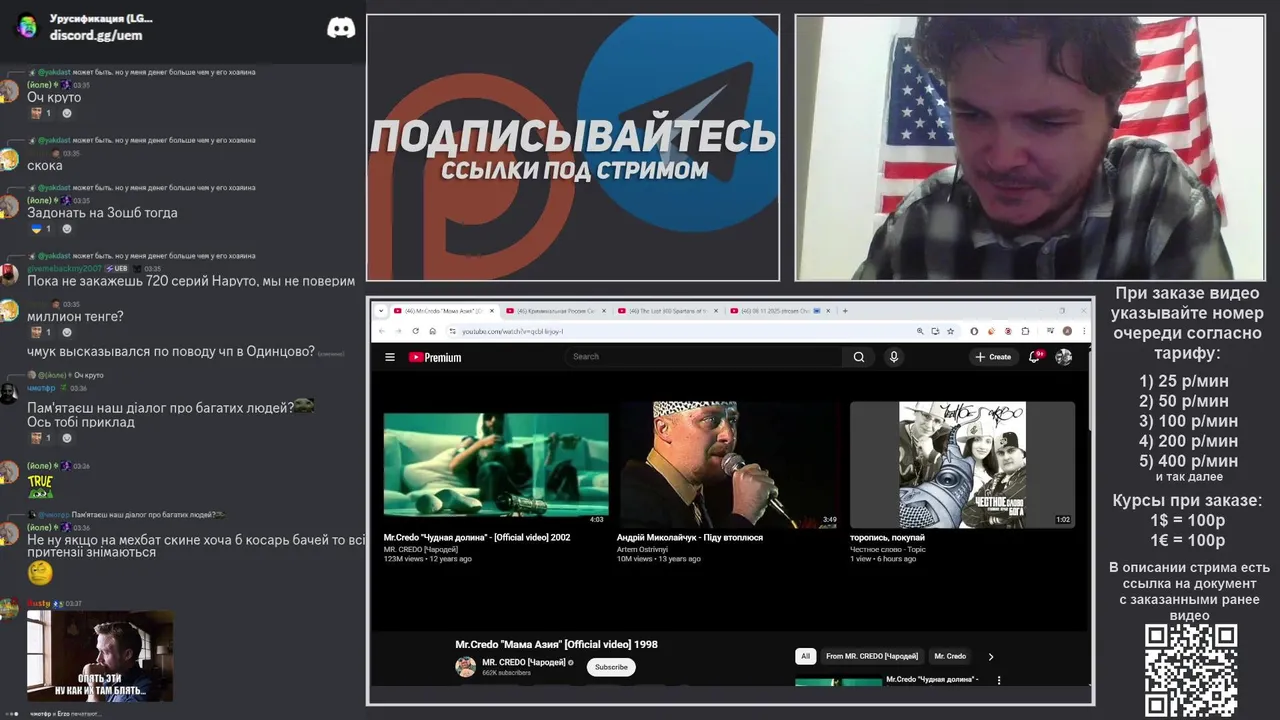Switch to The Lost 600 Spartans tab
1280x720 pixels.
[667, 311]
